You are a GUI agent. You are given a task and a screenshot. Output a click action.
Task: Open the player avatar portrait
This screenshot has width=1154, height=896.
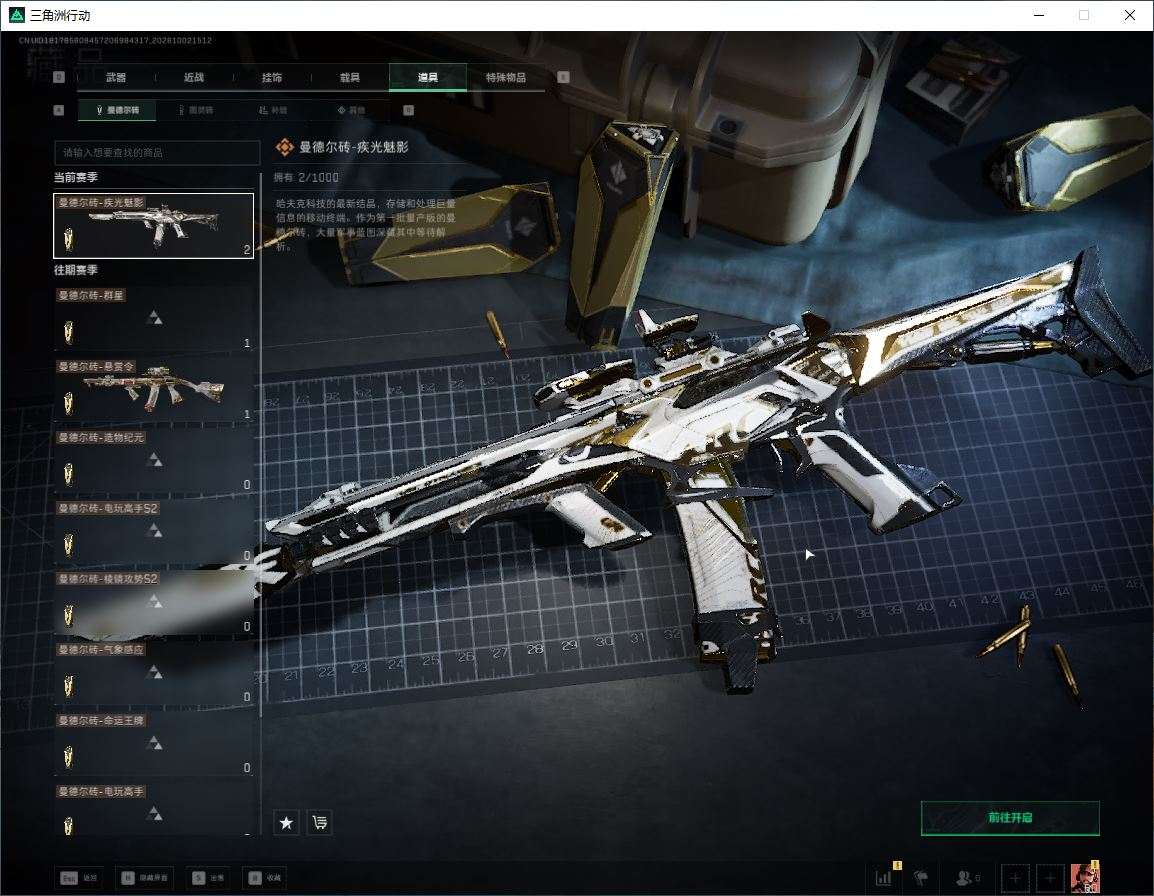point(1085,878)
